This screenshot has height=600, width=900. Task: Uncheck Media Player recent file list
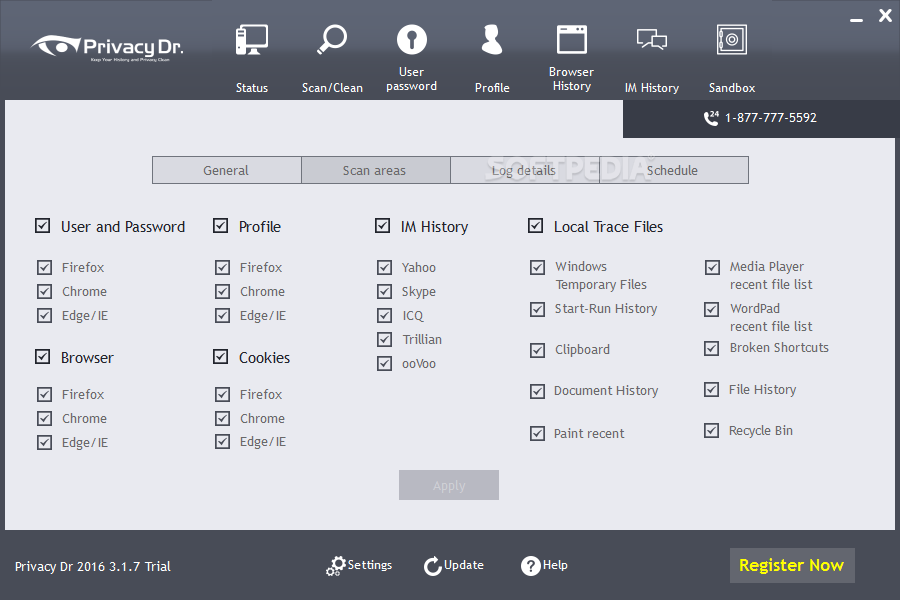[712, 268]
